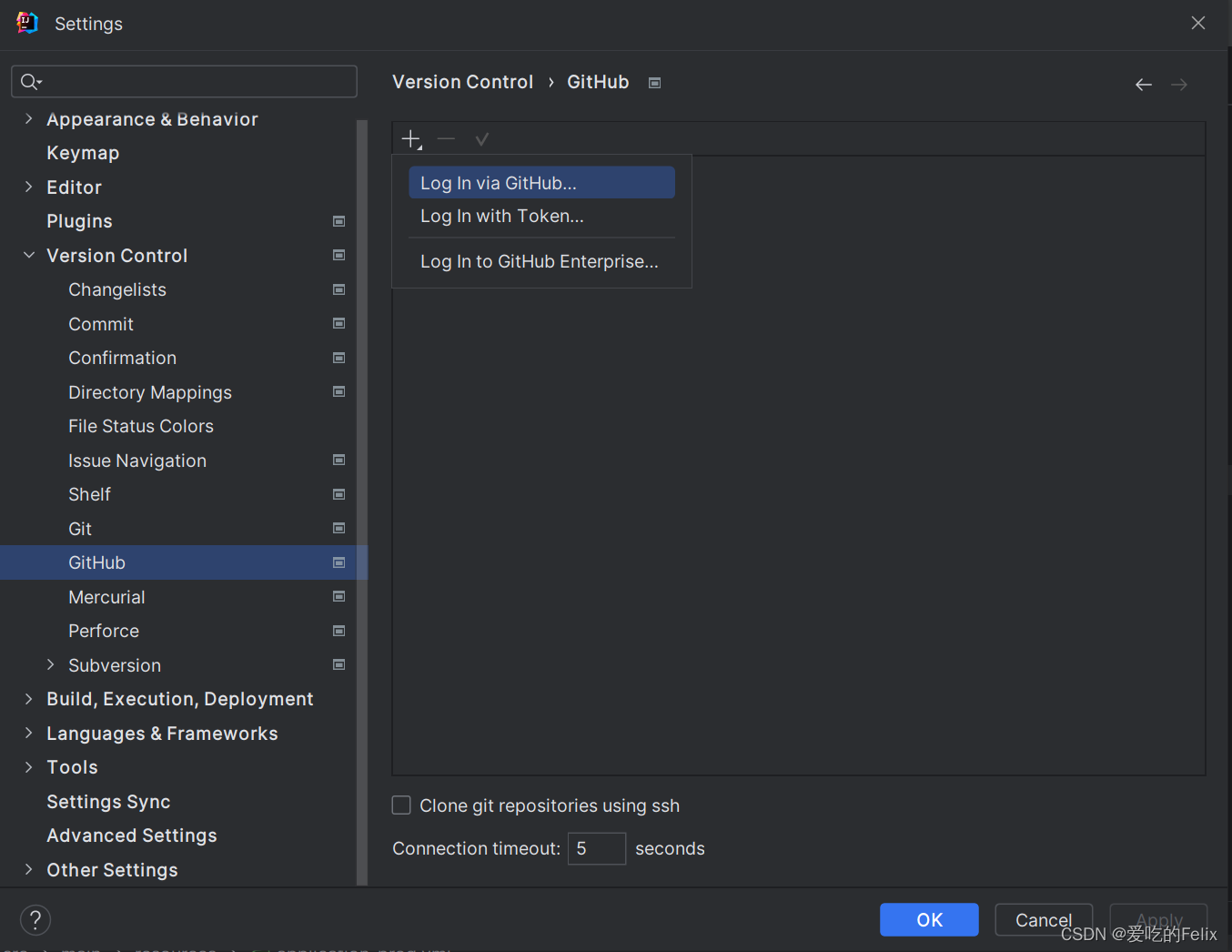1232x952 pixels.
Task: Click project icon on the Git row
Action: tap(338, 529)
